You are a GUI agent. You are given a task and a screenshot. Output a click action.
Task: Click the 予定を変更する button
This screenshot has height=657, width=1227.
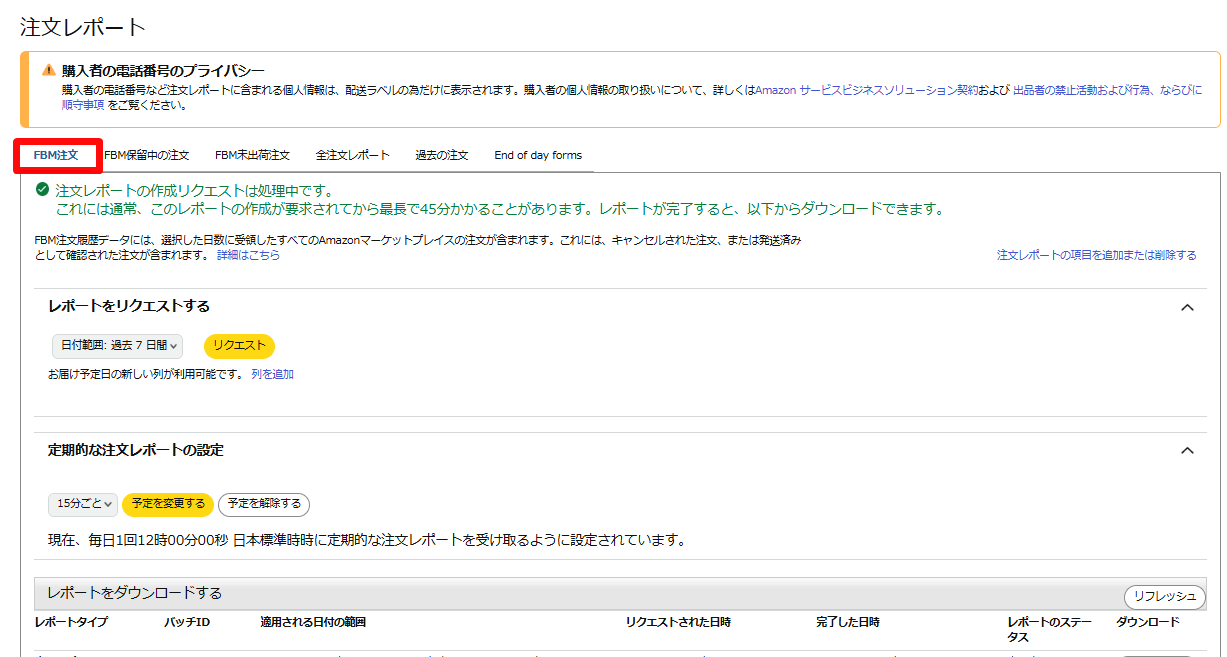point(168,504)
